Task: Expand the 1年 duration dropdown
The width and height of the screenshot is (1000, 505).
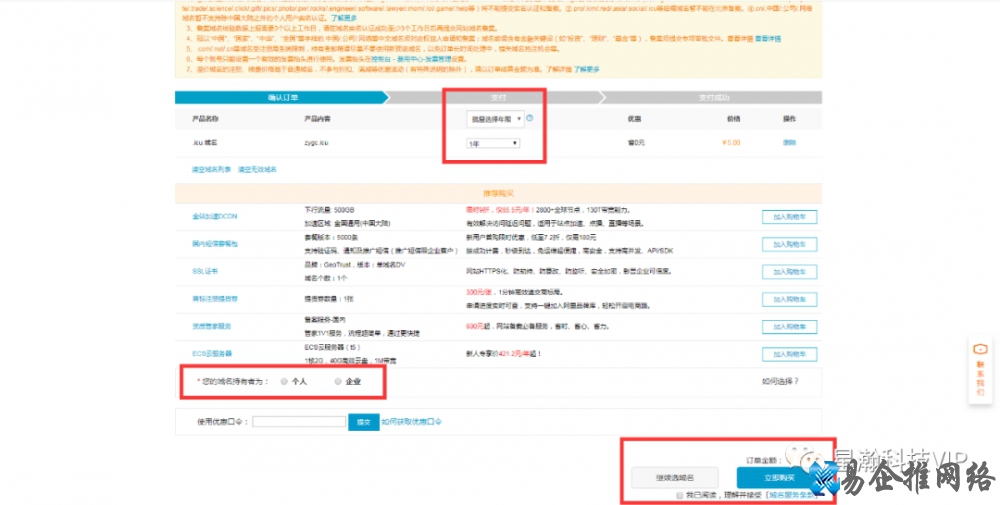Action: tap(493, 143)
